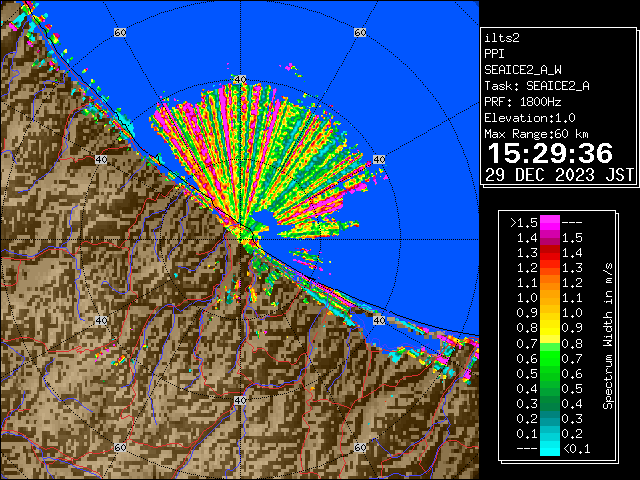The width and height of the screenshot is (640, 480).
Task: Click the product name "SEAICE2_A_W"
Action: (523, 70)
